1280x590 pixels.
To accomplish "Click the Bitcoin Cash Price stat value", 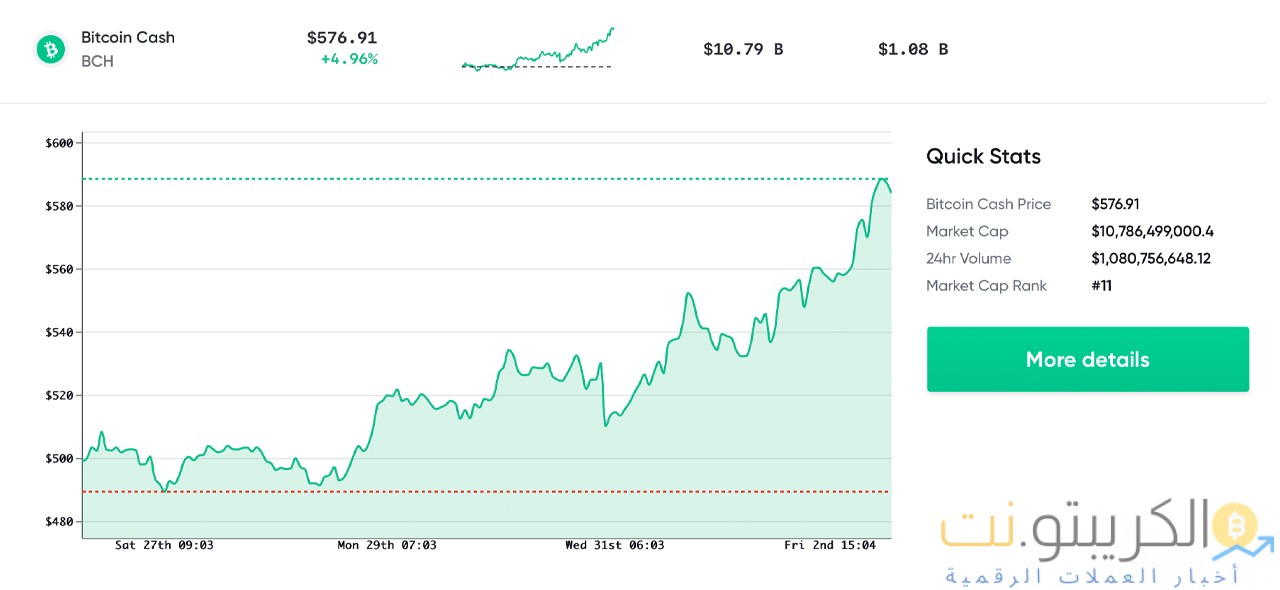I will pos(1115,204).
